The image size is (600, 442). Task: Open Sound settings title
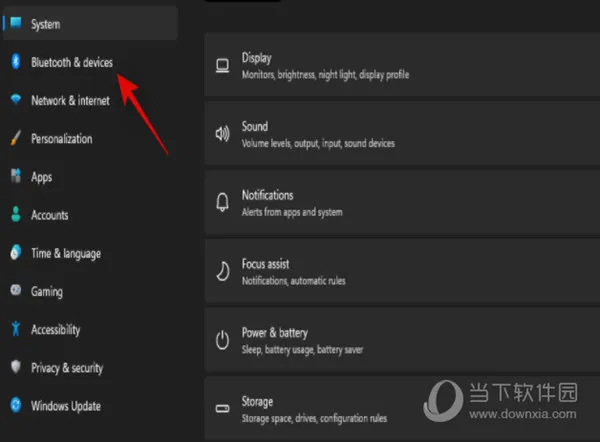pos(254,126)
